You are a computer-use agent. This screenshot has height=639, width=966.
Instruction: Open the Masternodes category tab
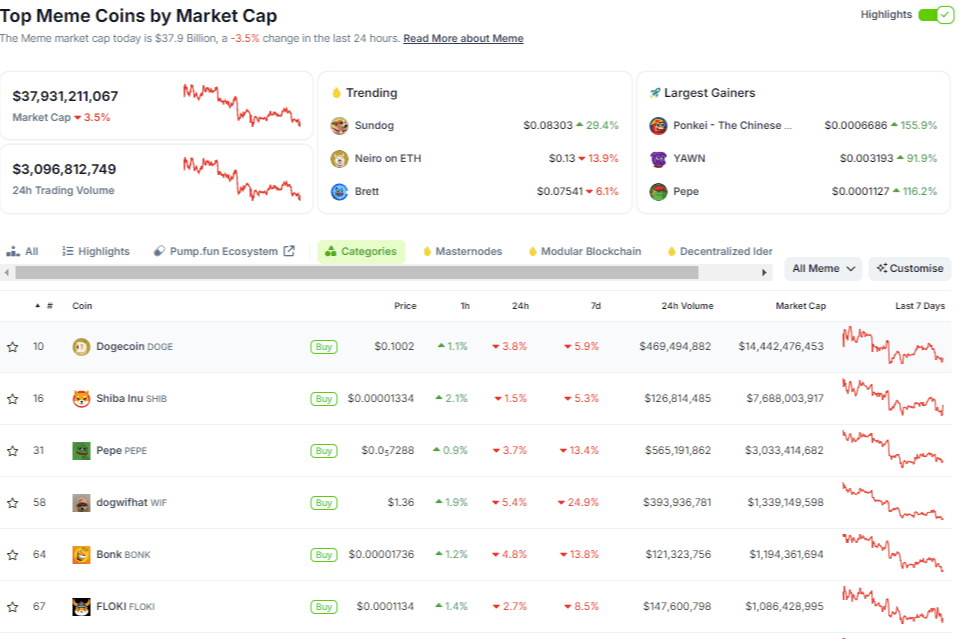click(463, 251)
